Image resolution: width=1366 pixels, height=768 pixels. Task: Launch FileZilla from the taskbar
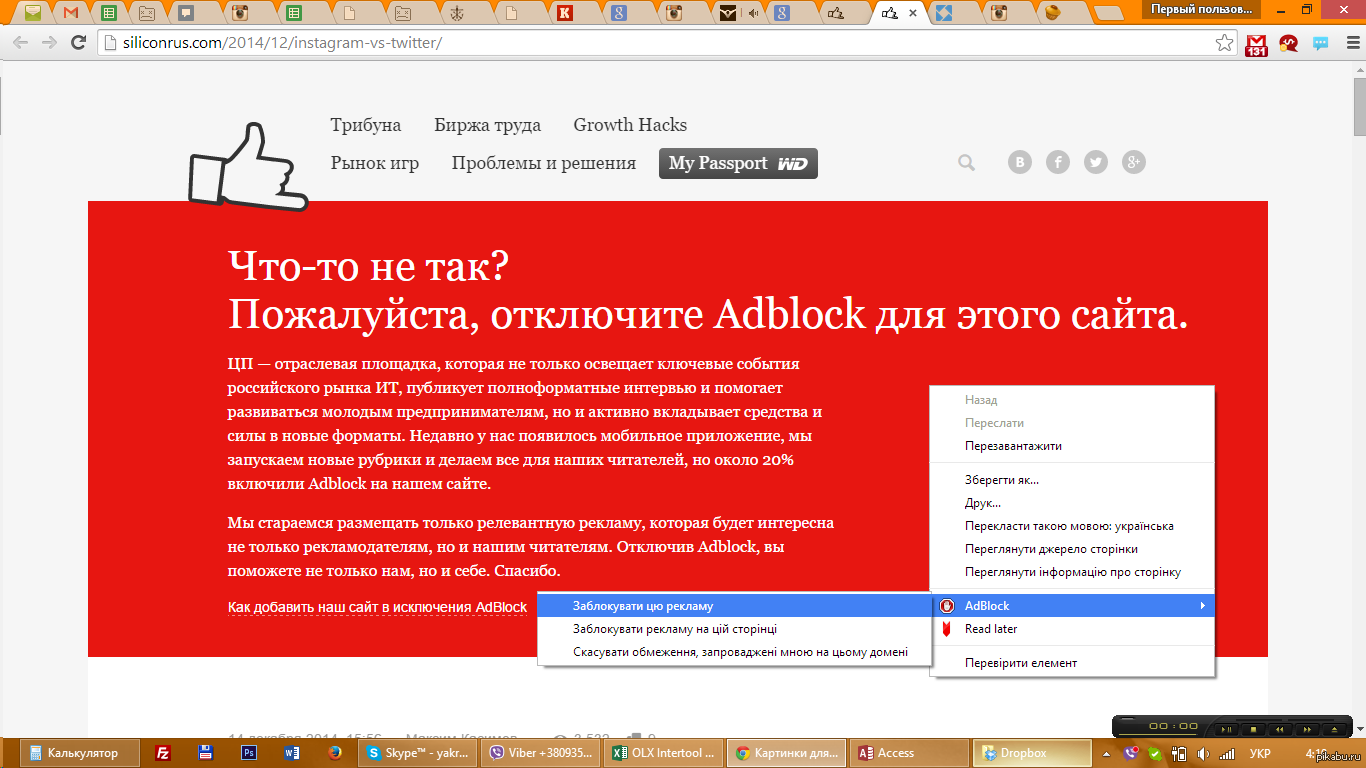tap(162, 752)
